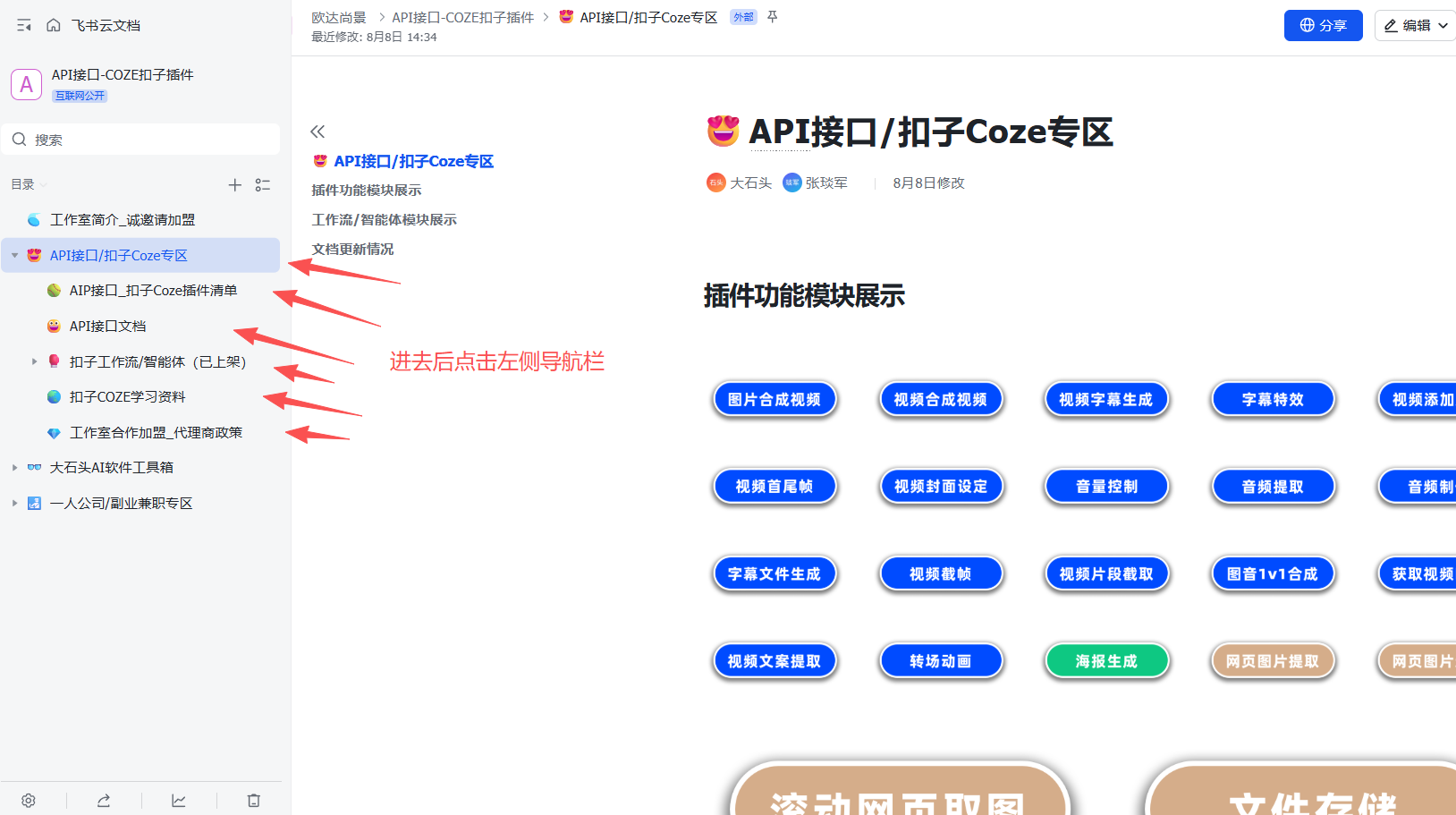Collapse the left sidebar using the menu icon
The image size is (1456, 815).
(24, 25)
